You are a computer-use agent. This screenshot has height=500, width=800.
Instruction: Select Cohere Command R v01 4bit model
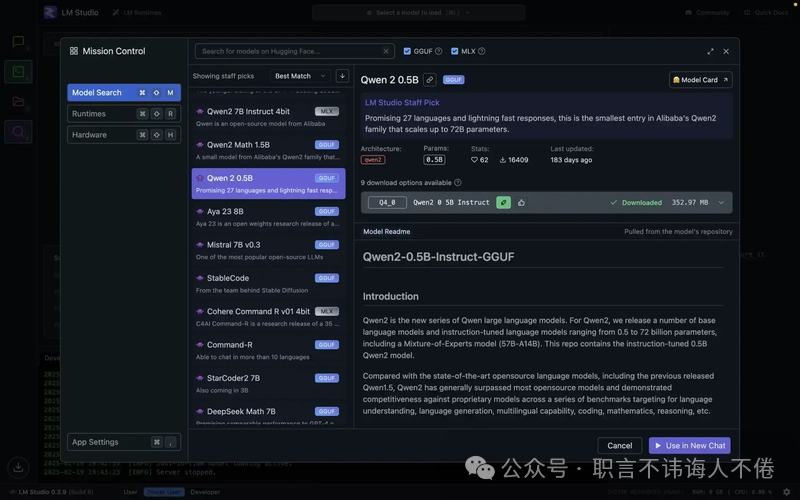268,317
